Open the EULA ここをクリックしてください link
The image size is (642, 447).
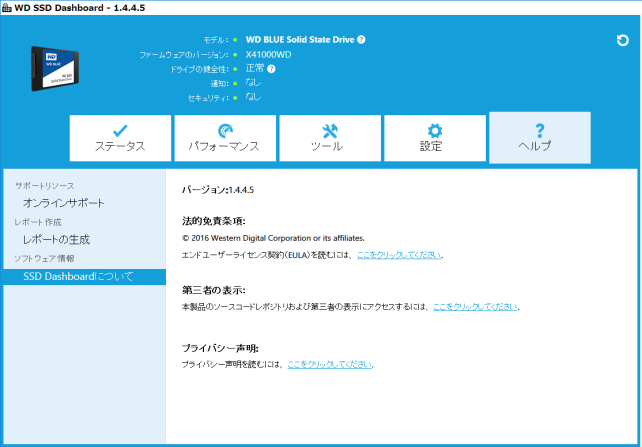click(x=399, y=255)
